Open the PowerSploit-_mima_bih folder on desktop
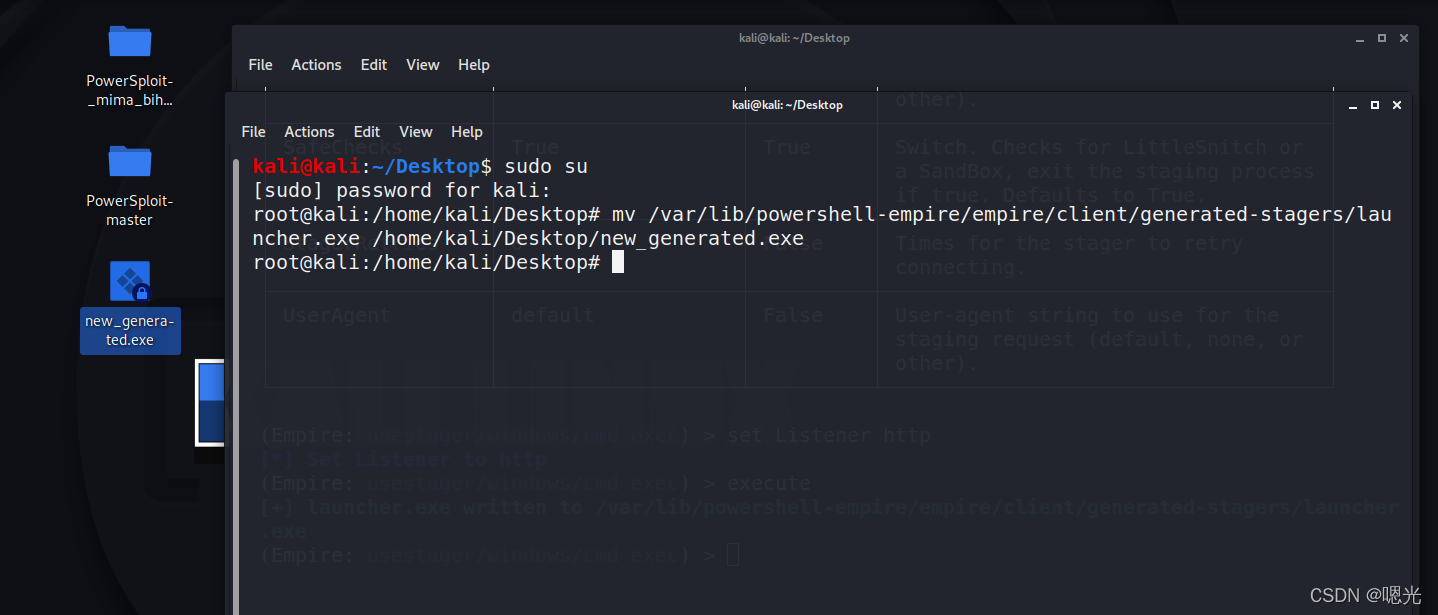 [x=130, y=42]
